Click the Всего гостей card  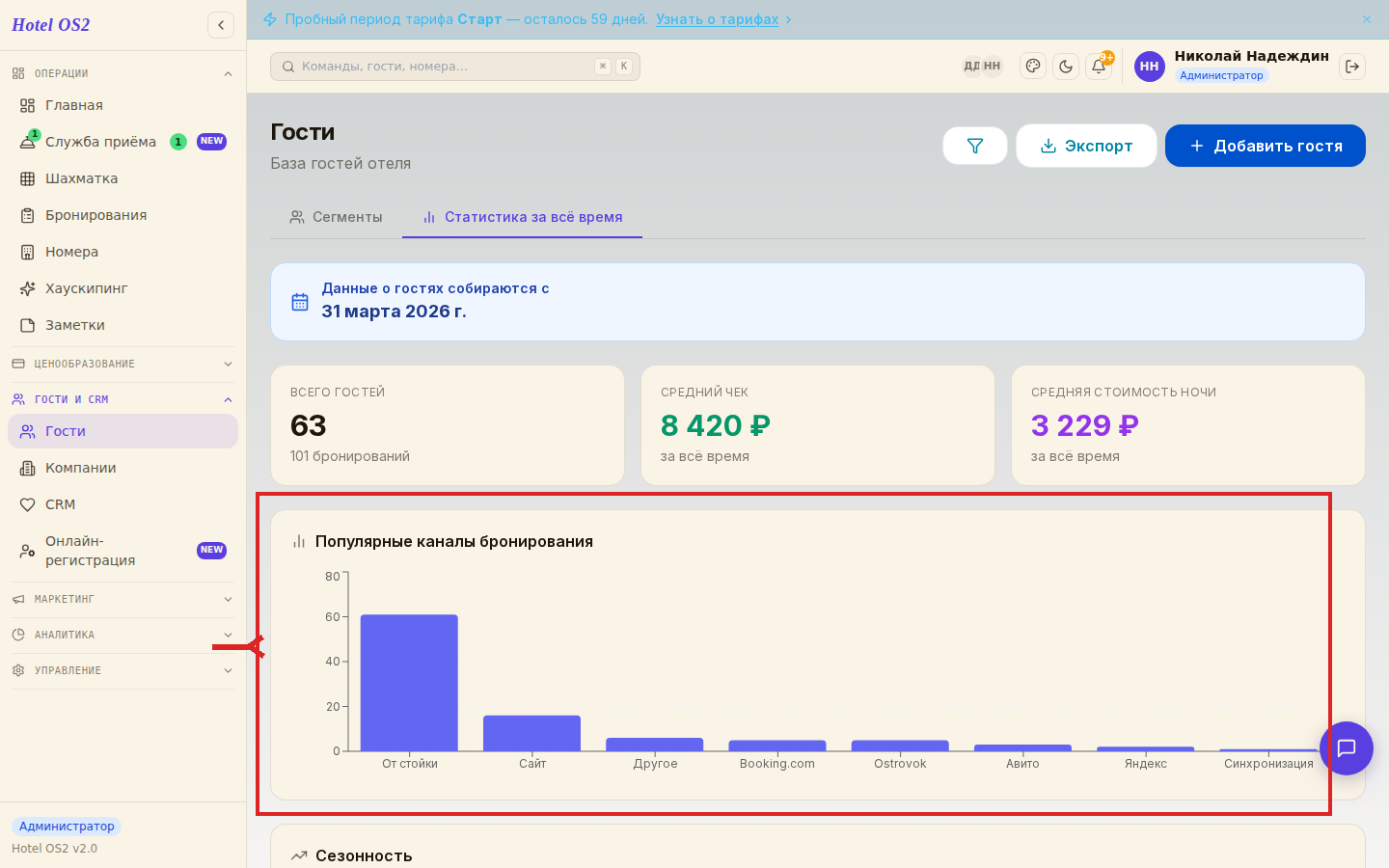(448, 425)
